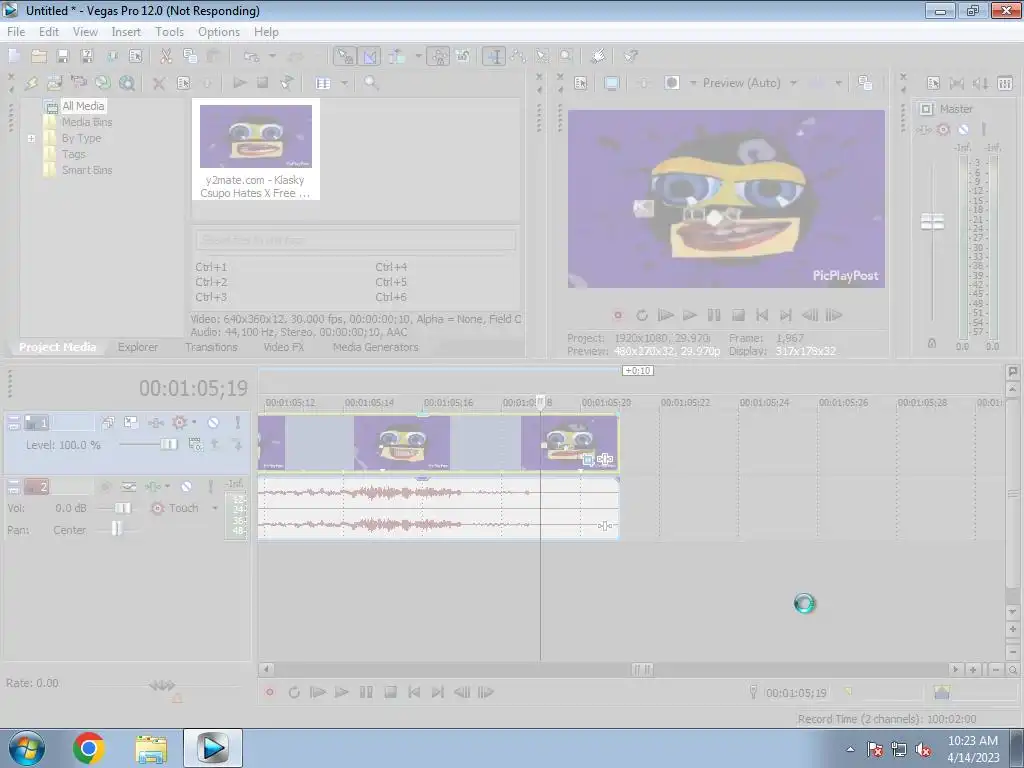
Task: Click the media bin search field
Action: [355, 240]
